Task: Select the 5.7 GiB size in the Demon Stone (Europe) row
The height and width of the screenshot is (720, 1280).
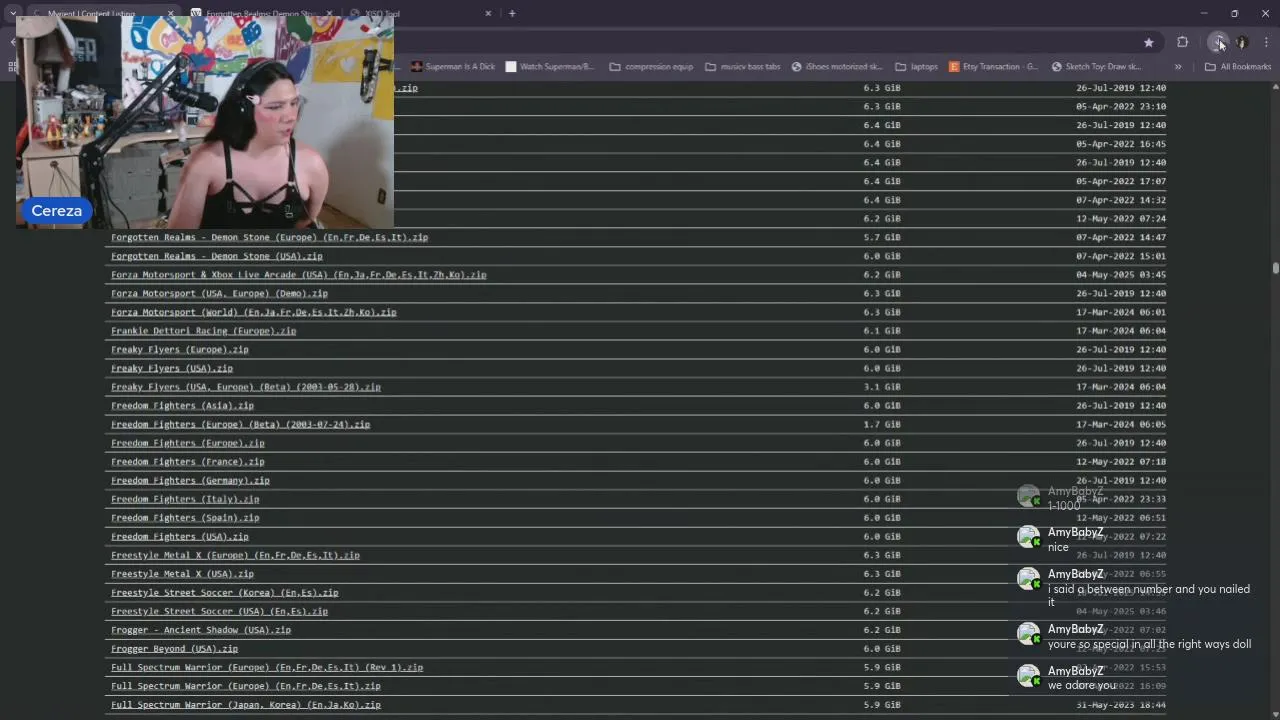Action: (882, 238)
